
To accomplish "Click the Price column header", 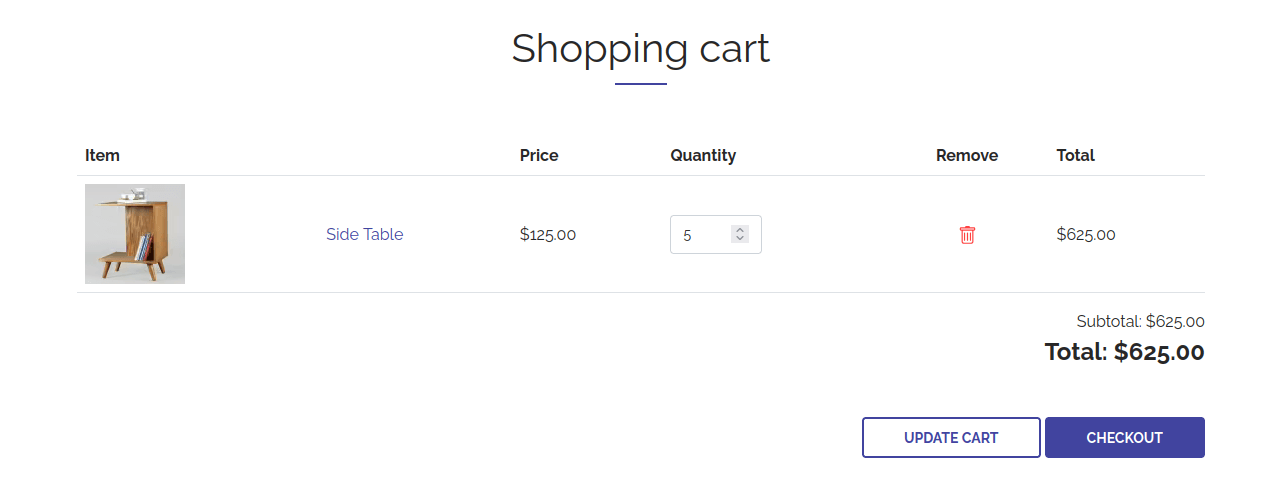I will tap(539, 155).
